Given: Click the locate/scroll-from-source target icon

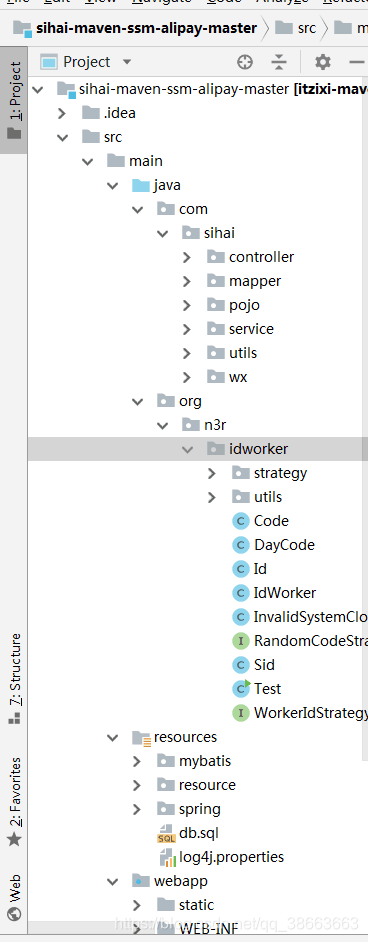Looking at the screenshot, I should 245,62.
